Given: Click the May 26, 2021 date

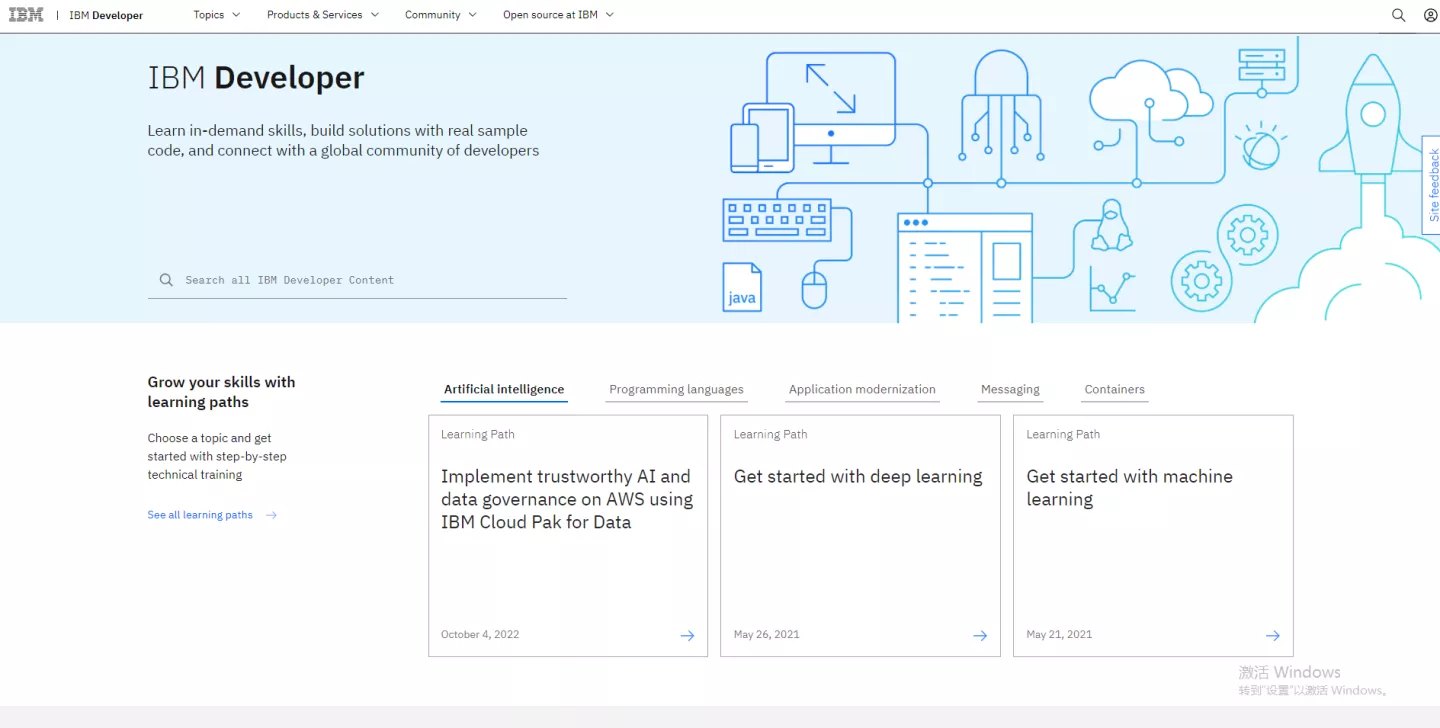Looking at the screenshot, I should 767,635.
